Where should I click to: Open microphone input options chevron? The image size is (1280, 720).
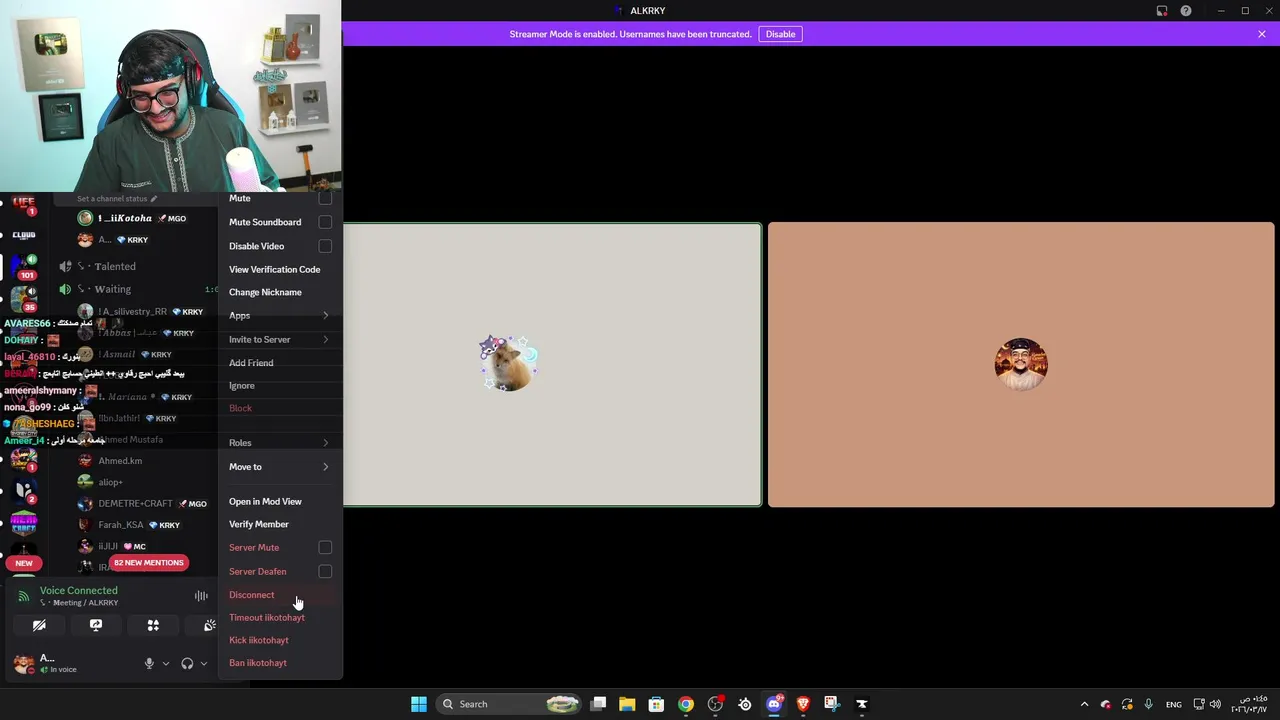(x=166, y=664)
